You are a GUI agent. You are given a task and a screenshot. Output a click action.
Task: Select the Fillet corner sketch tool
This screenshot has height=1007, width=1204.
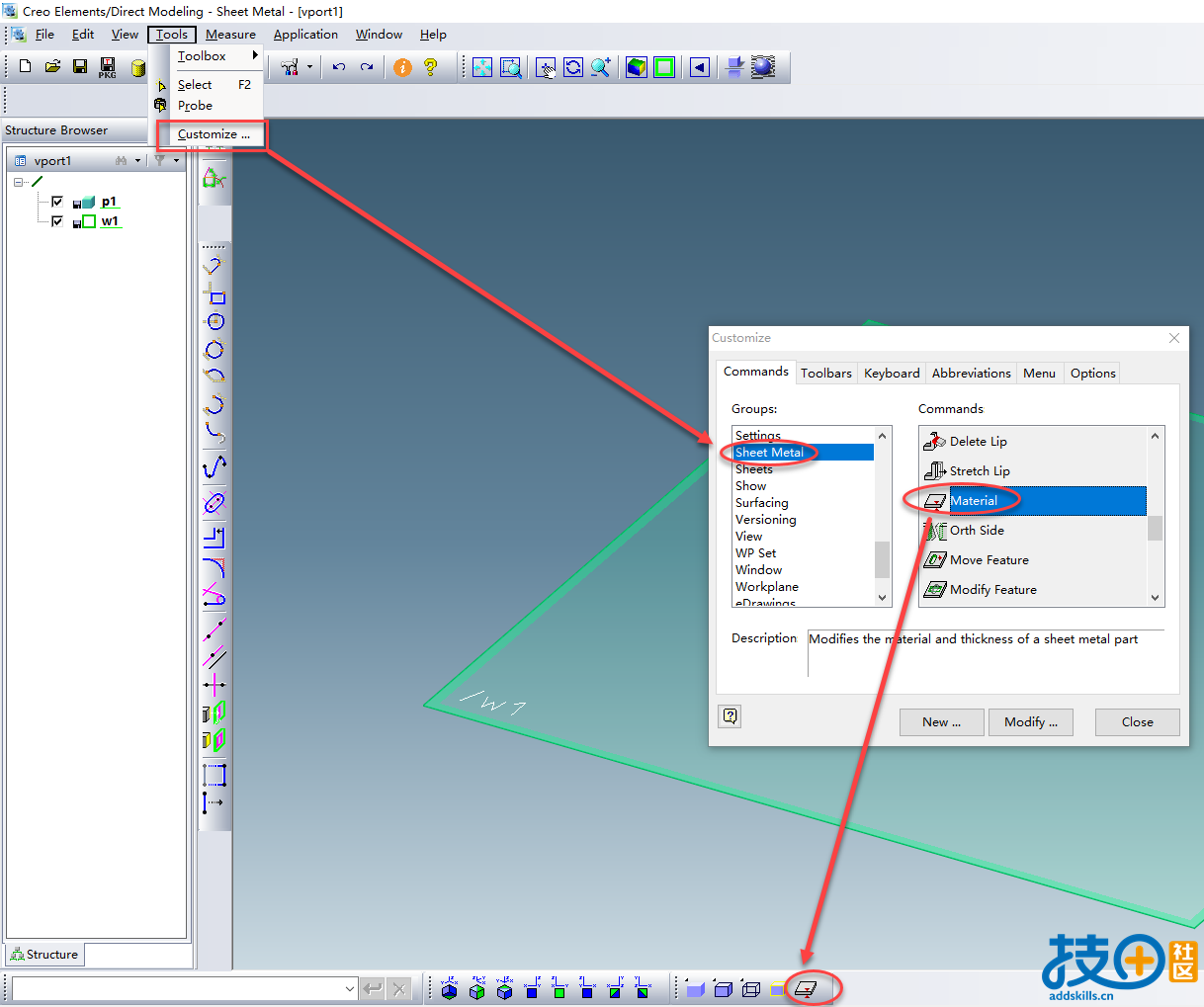click(215, 567)
